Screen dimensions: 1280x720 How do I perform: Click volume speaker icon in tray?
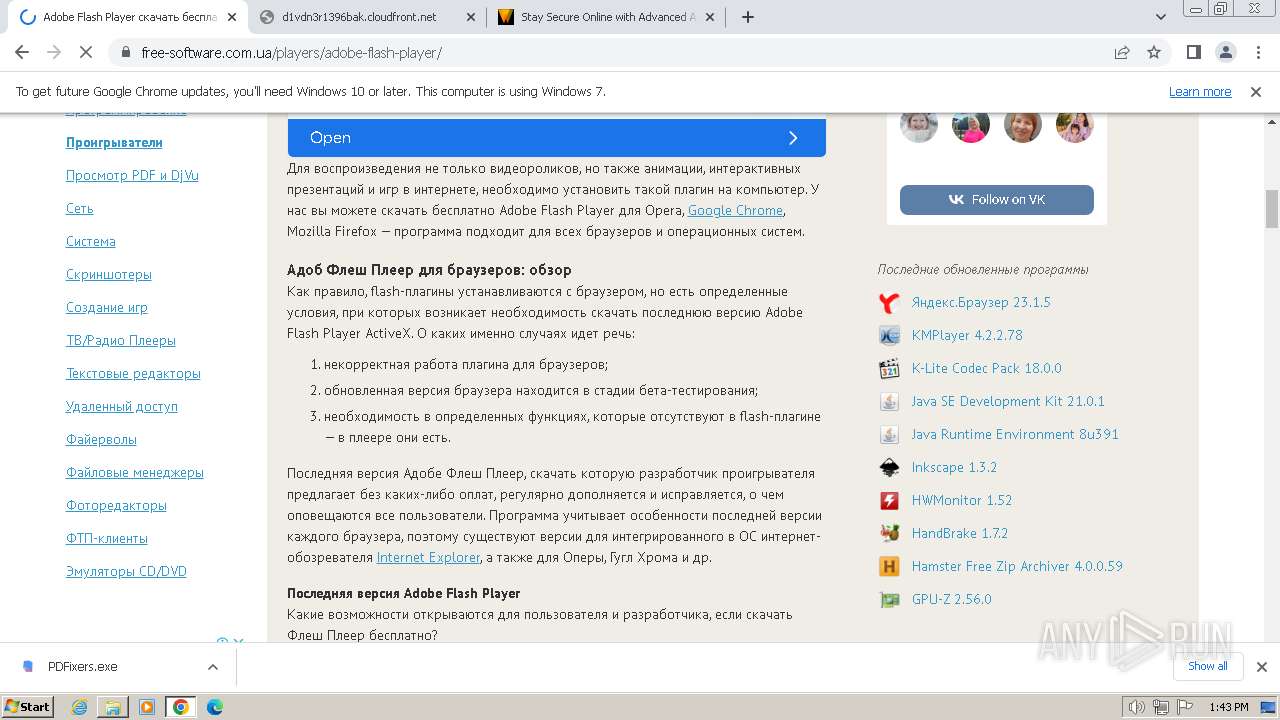[1137, 707]
